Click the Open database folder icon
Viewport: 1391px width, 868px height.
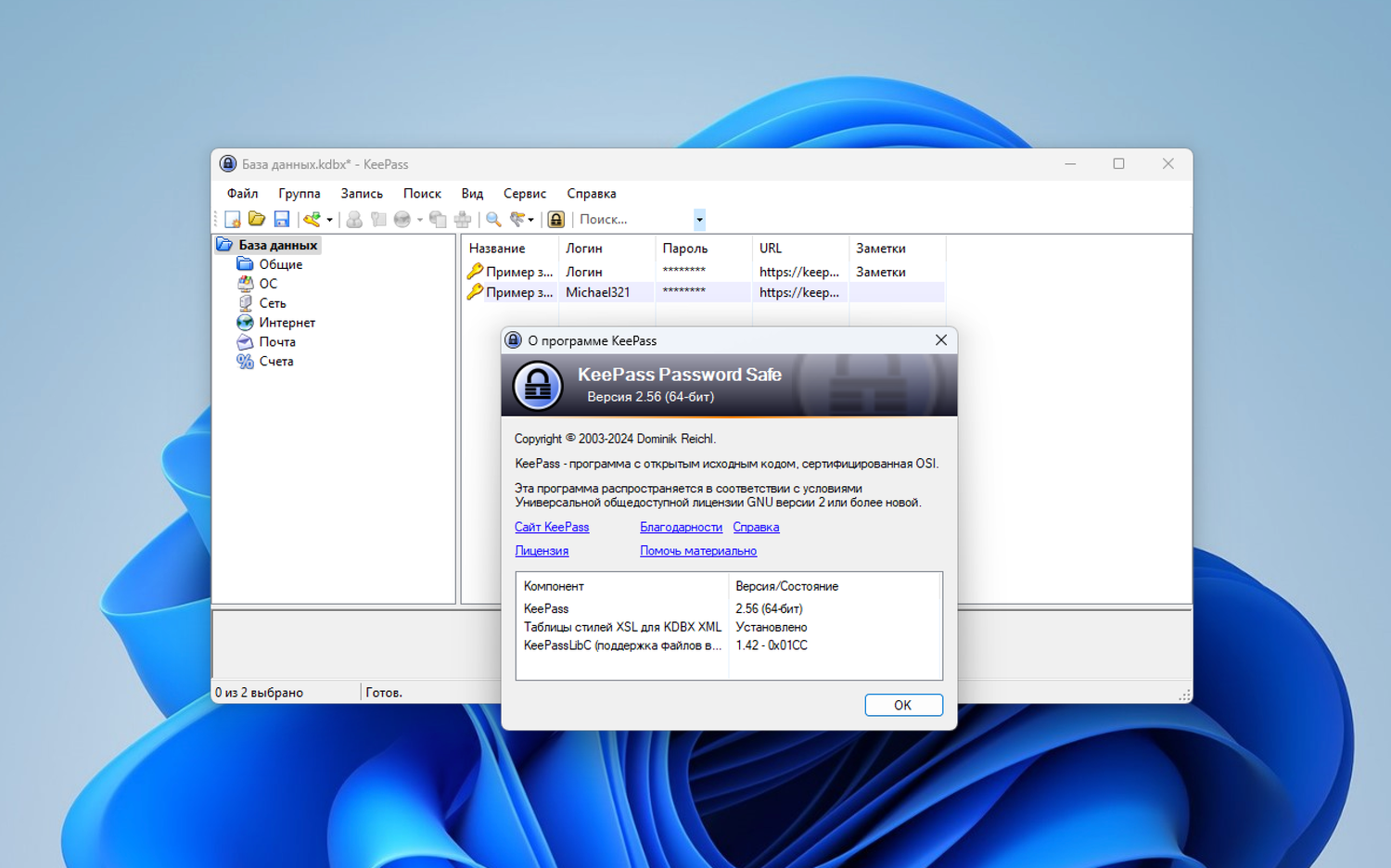[x=257, y=220]
